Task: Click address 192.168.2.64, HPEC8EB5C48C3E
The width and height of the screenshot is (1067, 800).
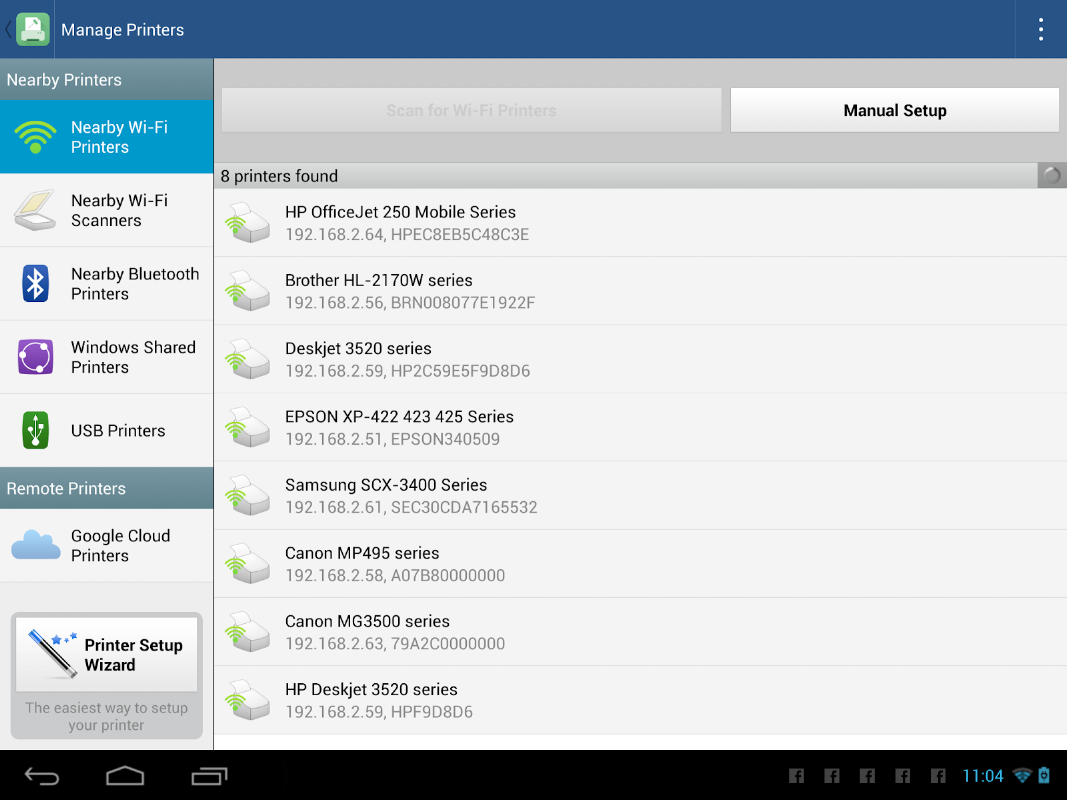Action: click(407, 235)
